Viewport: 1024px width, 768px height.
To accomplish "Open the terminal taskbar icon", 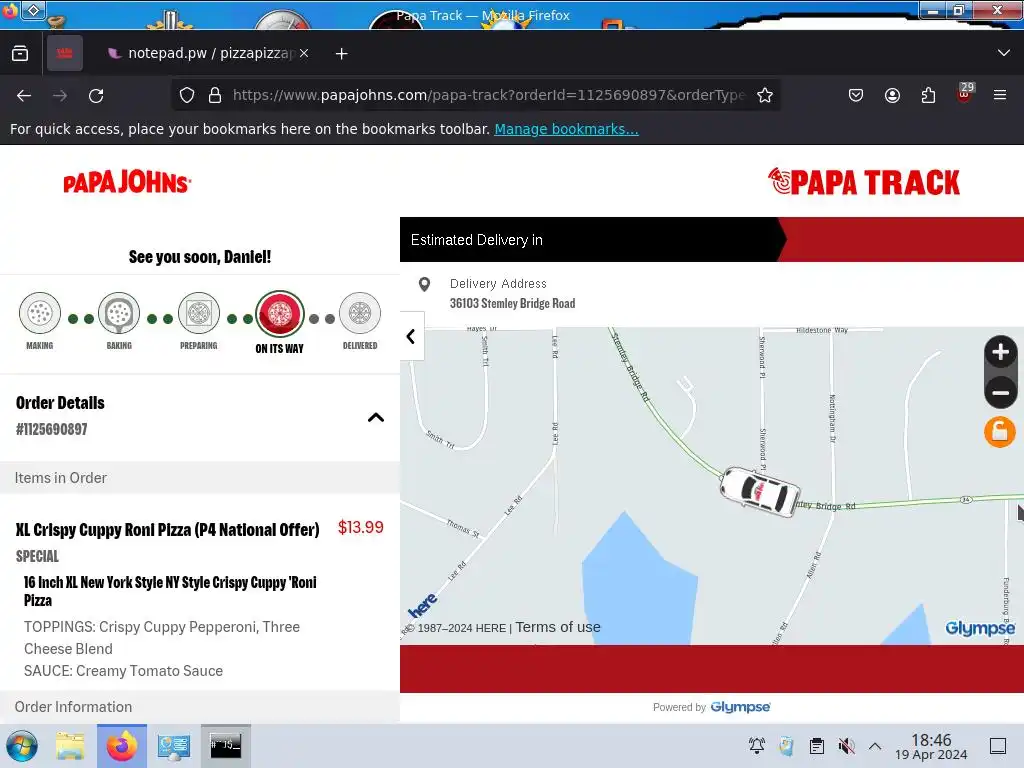I will click(x=225, y=746).
